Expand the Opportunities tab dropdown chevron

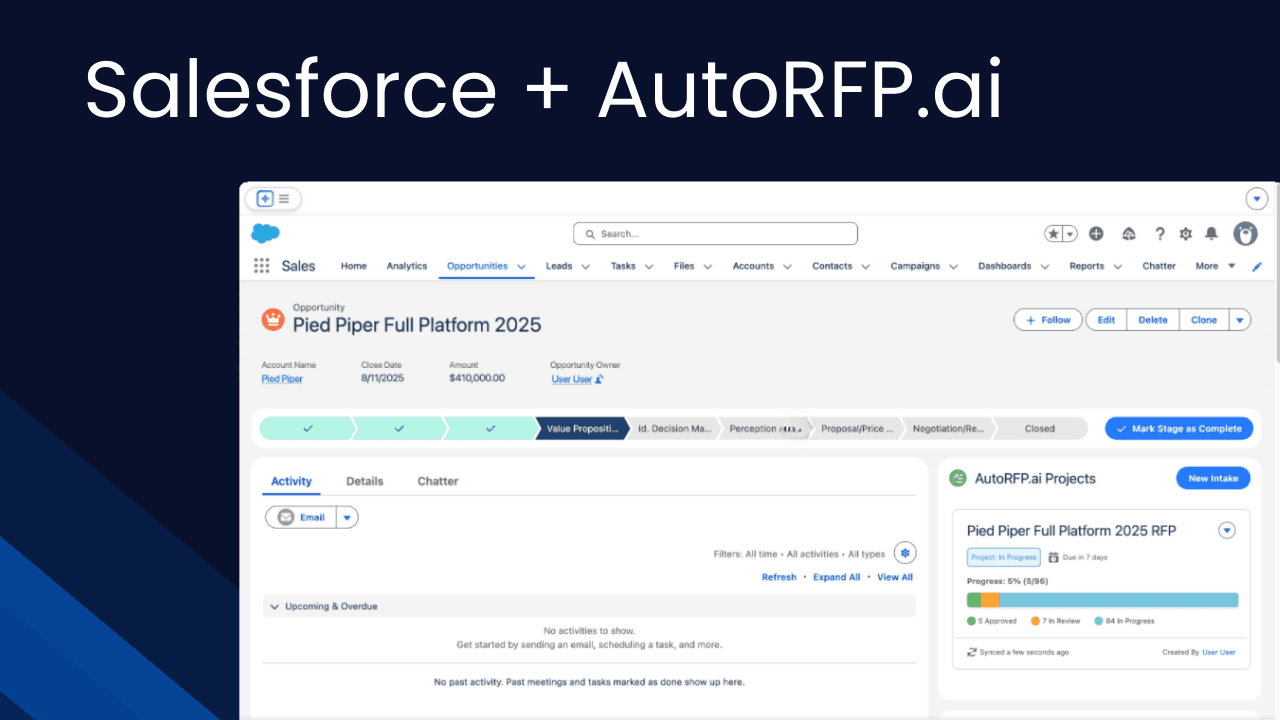522,267
